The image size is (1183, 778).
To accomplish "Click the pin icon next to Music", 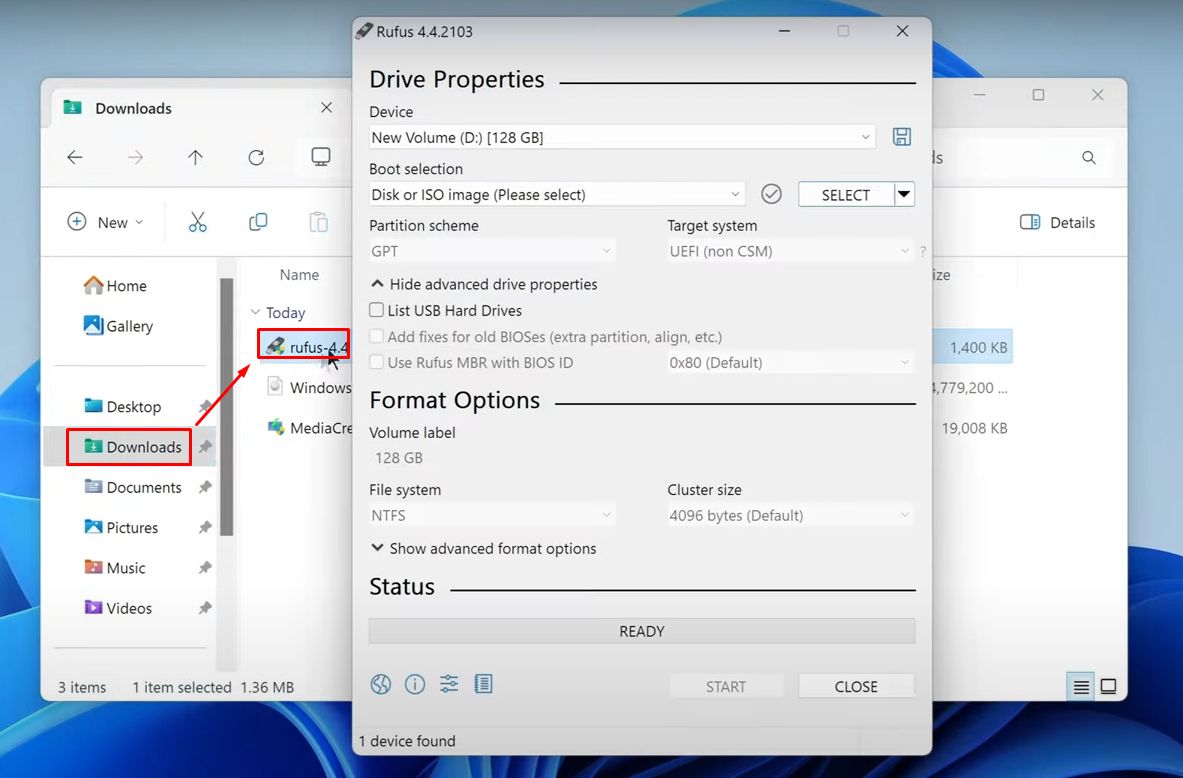I will point(204,567).
